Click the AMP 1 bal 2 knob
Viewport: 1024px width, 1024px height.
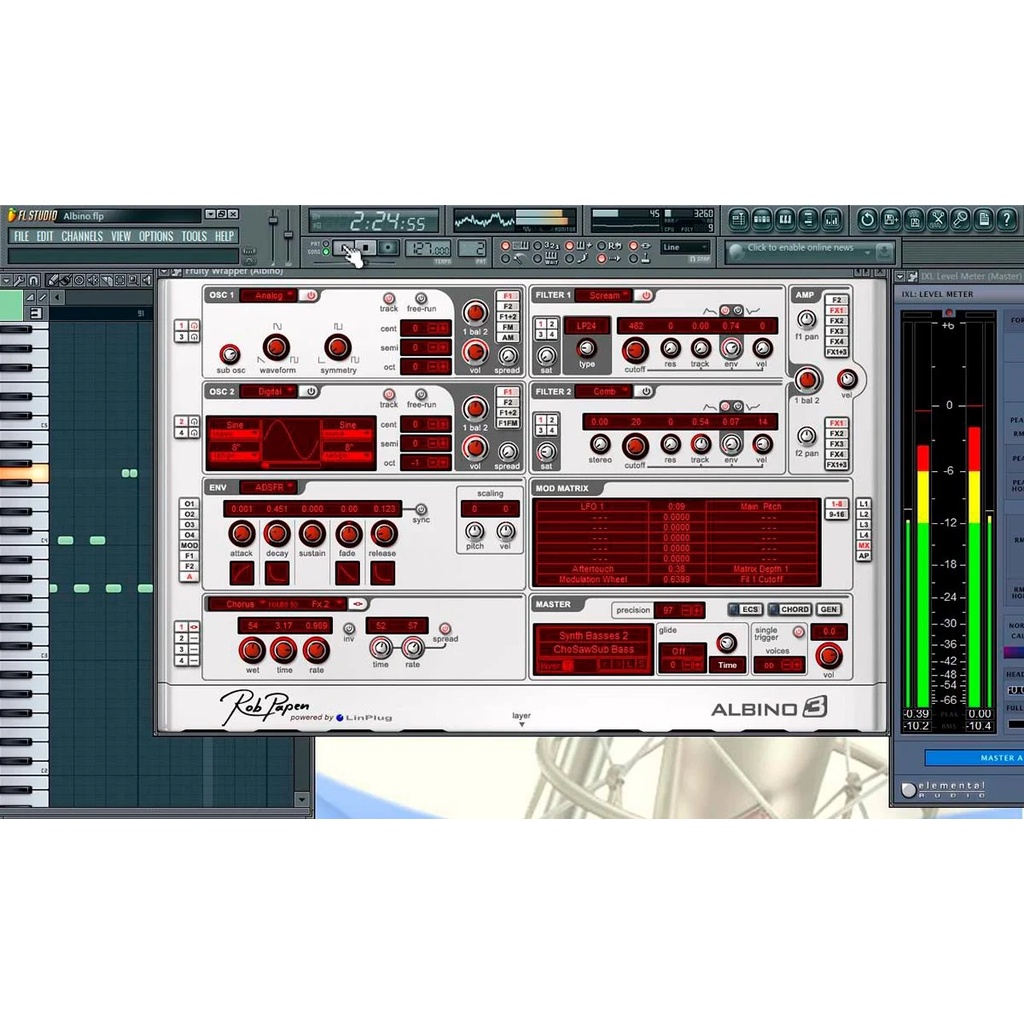[x=807, y=379]
